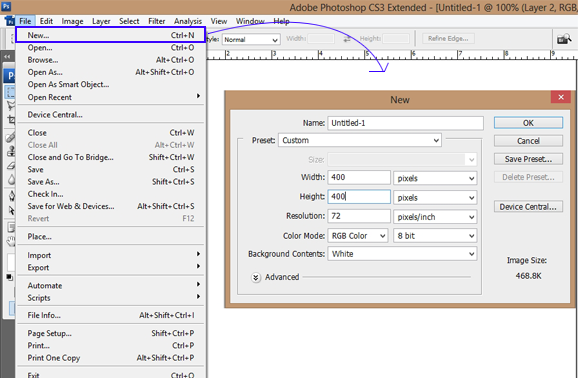Screen dimensions: 578x378
Task: Open the bit depth dropdown showing 8 bit
Action: [x=435, y=236]
